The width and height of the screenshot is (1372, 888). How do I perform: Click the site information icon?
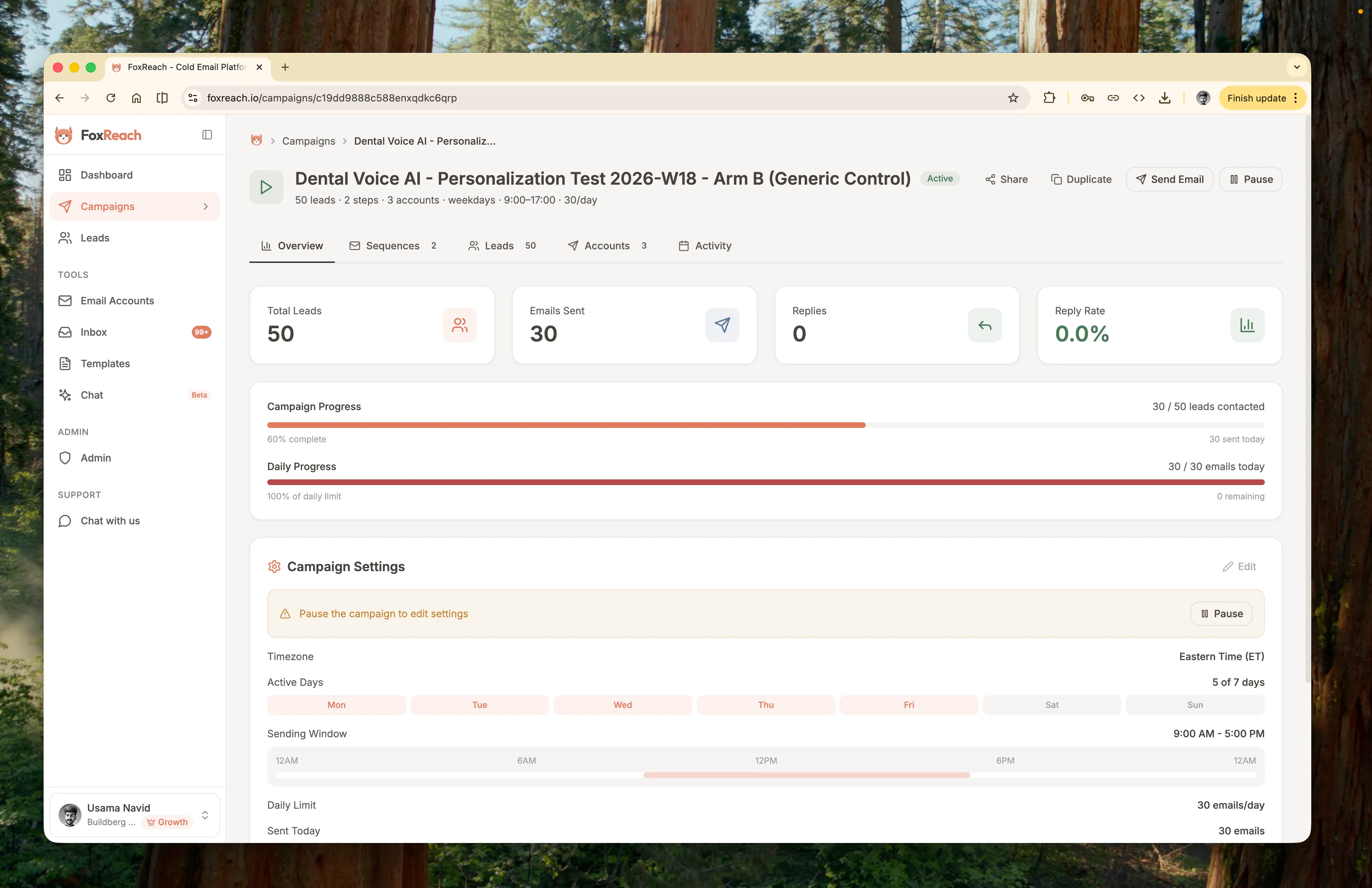[193, 98]
